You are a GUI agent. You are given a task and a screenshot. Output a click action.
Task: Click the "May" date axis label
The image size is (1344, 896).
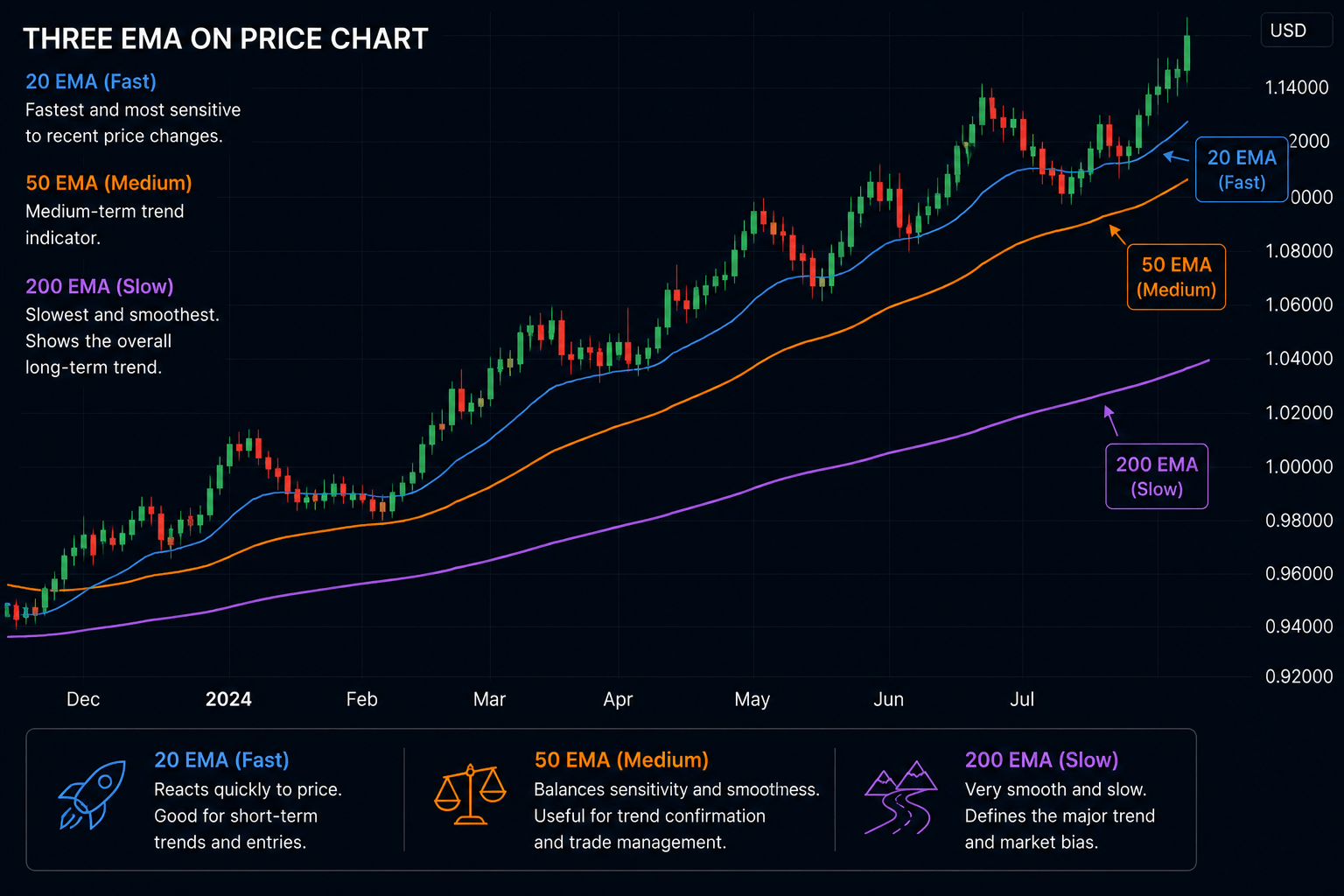752,699
